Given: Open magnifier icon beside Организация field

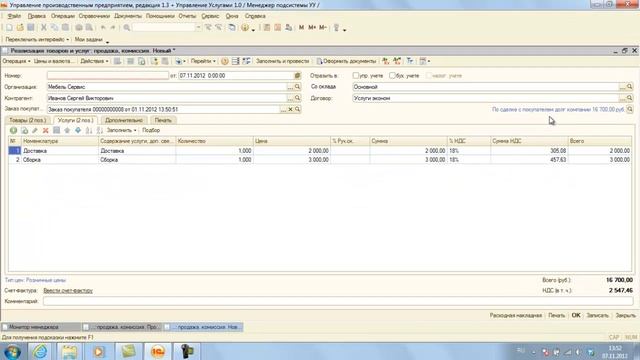Looking at the screenshot, I should click(x=298, y=87).
